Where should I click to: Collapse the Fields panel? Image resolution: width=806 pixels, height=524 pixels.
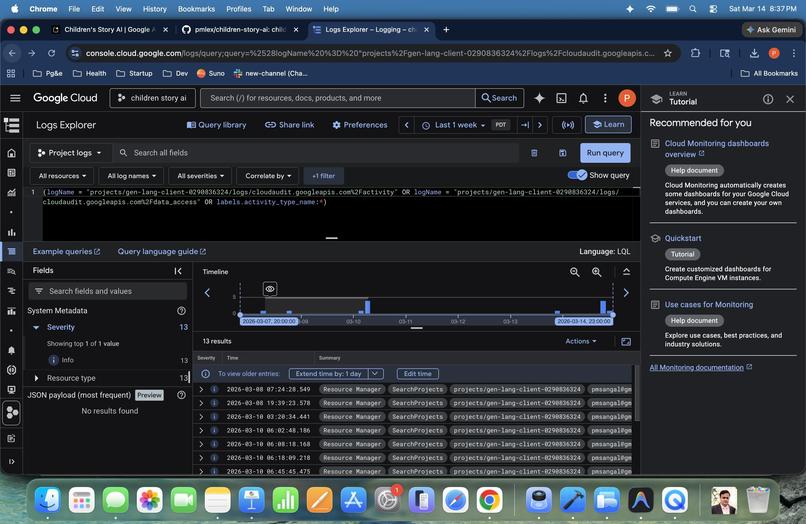178,270
